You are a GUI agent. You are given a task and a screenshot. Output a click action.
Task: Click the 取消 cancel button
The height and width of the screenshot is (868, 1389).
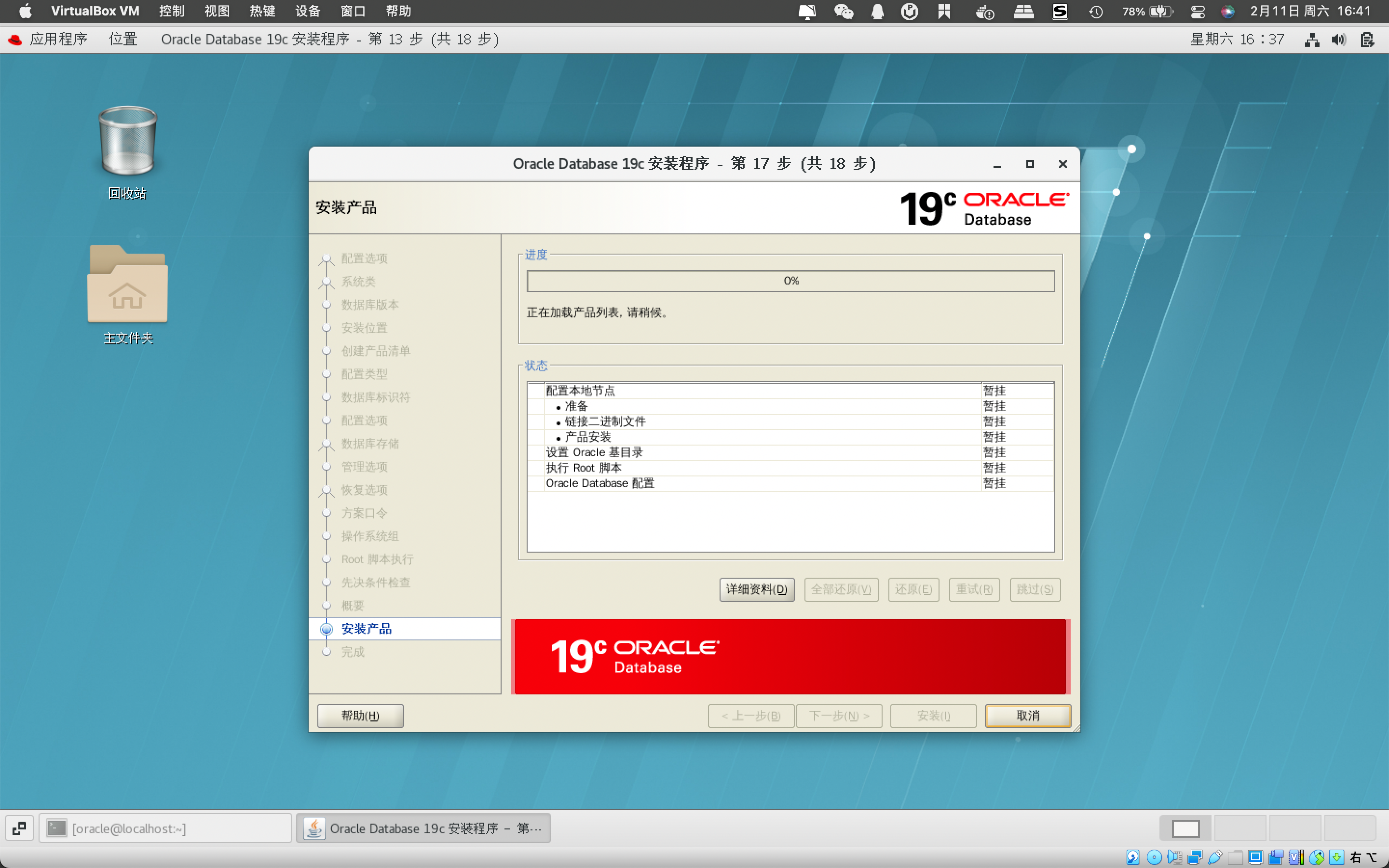pyautogui.click(x=1027, y=715)
